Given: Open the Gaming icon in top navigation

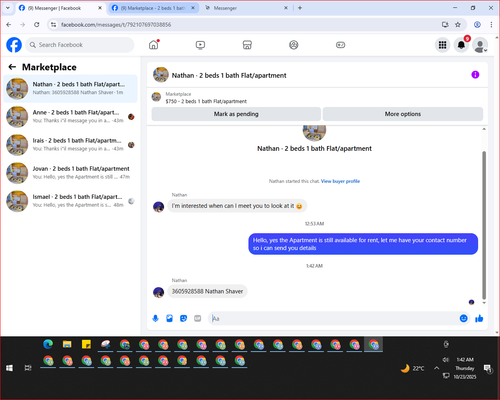Looking at the screenshot, I should coord(340,45).
